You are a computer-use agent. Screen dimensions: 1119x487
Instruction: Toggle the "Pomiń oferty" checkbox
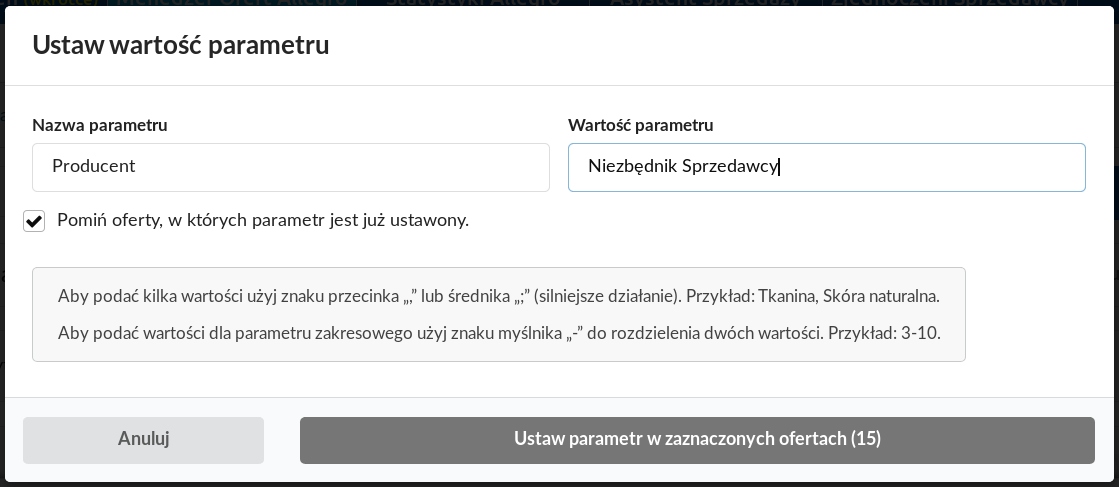pyautogui.click(x=34, y=221)
